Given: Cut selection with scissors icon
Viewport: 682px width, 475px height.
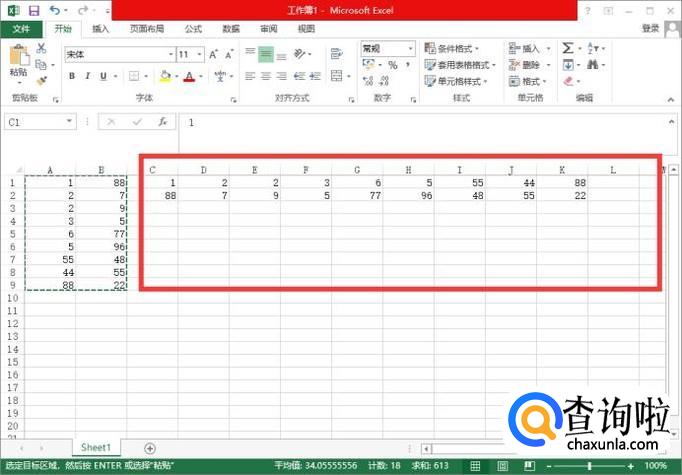Looking at the screenshot, I should coord(41,48).
